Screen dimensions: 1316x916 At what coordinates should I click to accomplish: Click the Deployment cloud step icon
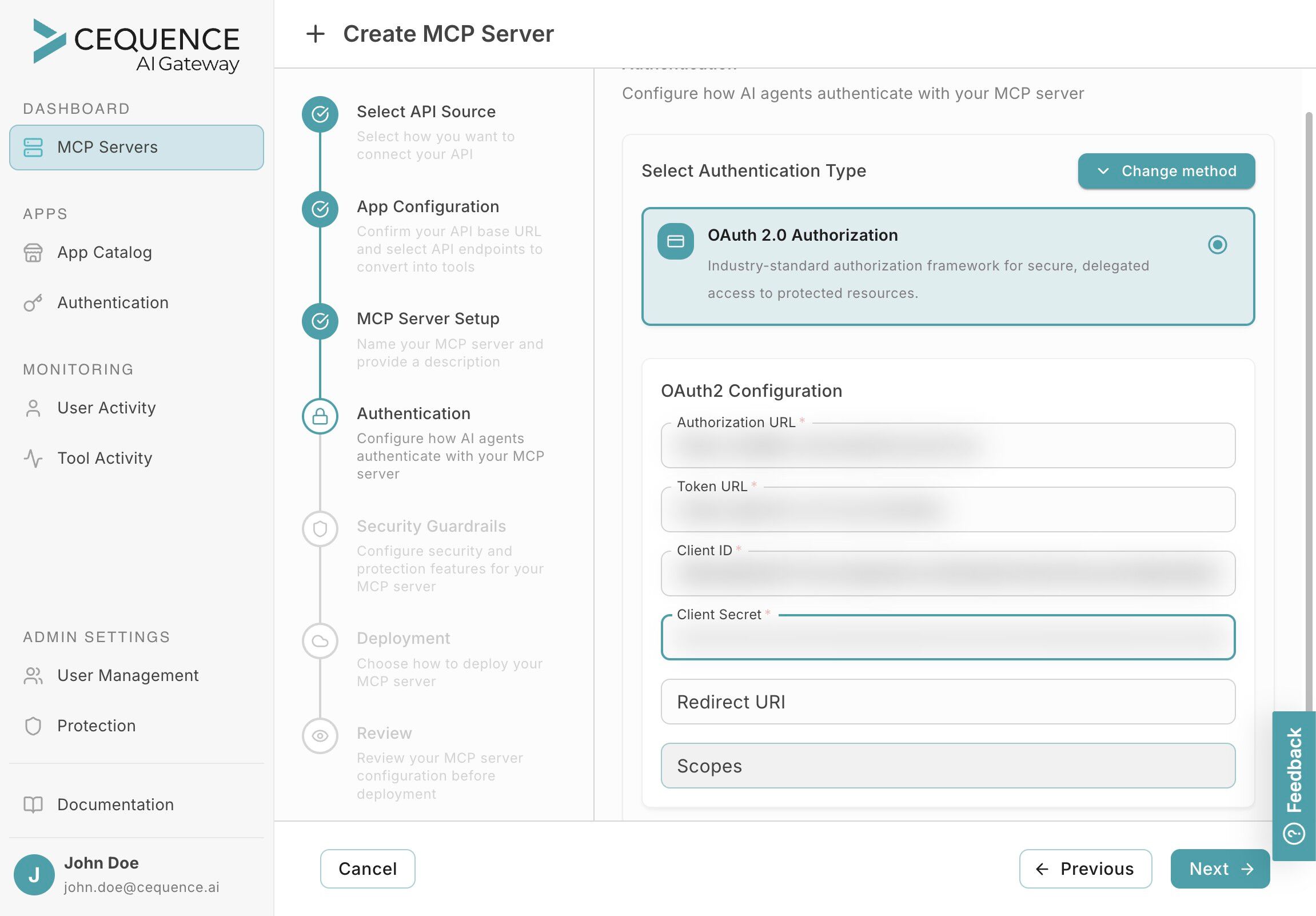pyautogui.click(x=320, y=641)
